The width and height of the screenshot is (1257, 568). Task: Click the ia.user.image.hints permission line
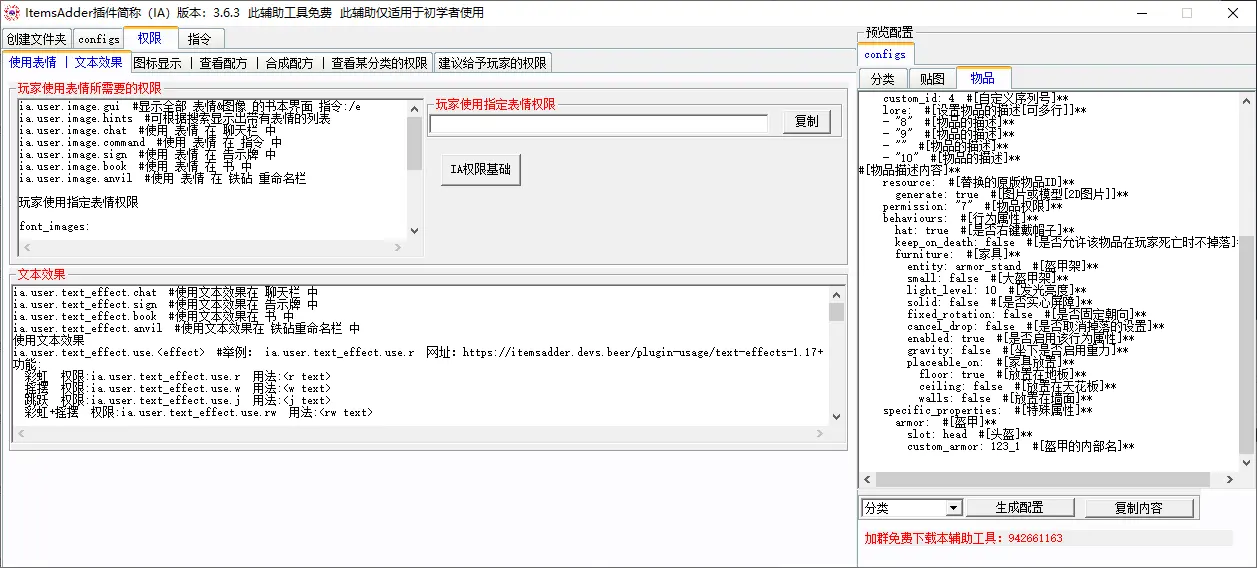175,118
